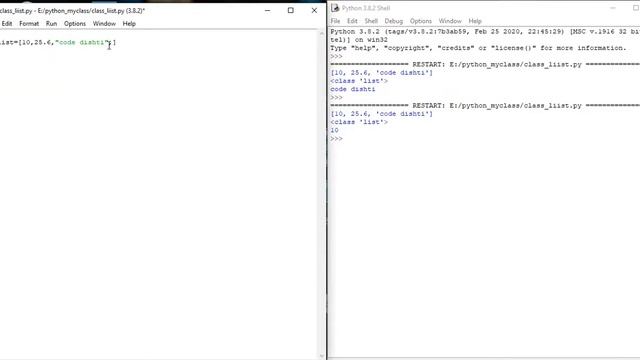
Task: Click the first [10, 25.6, 'code dishti'] output
Action: (381, 73)
